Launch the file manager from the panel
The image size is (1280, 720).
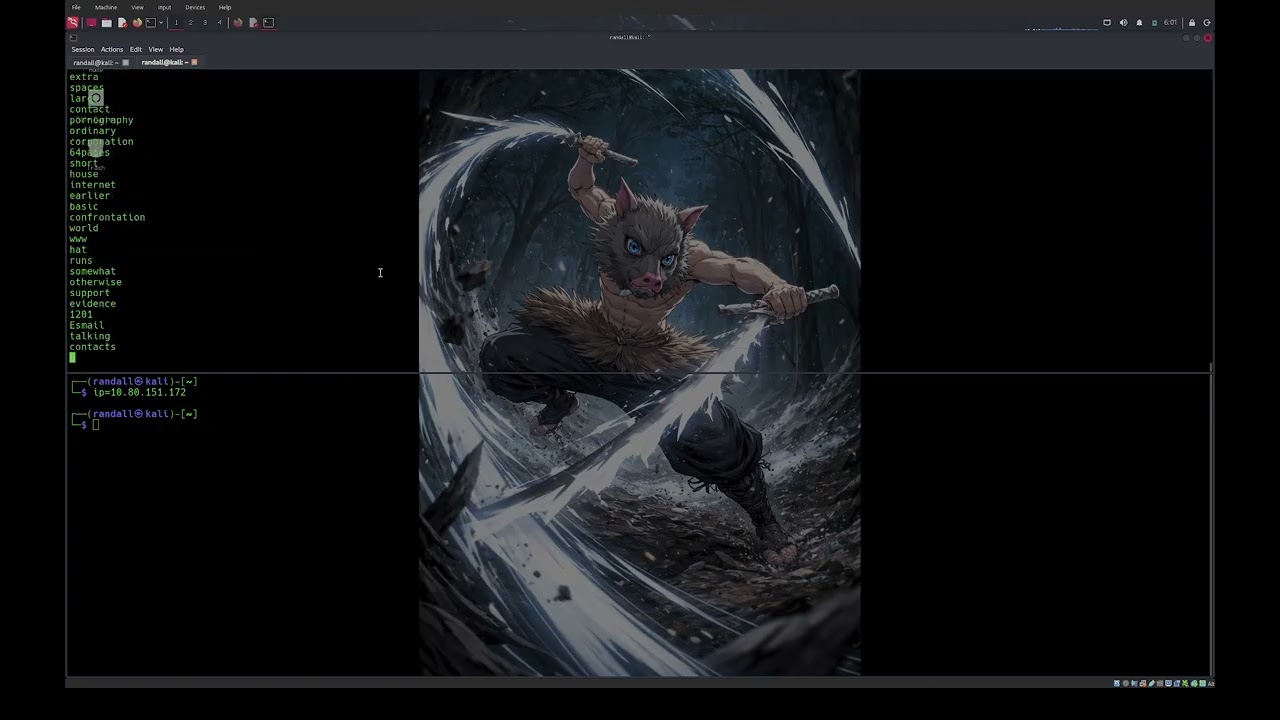click(x=107, y=22)
